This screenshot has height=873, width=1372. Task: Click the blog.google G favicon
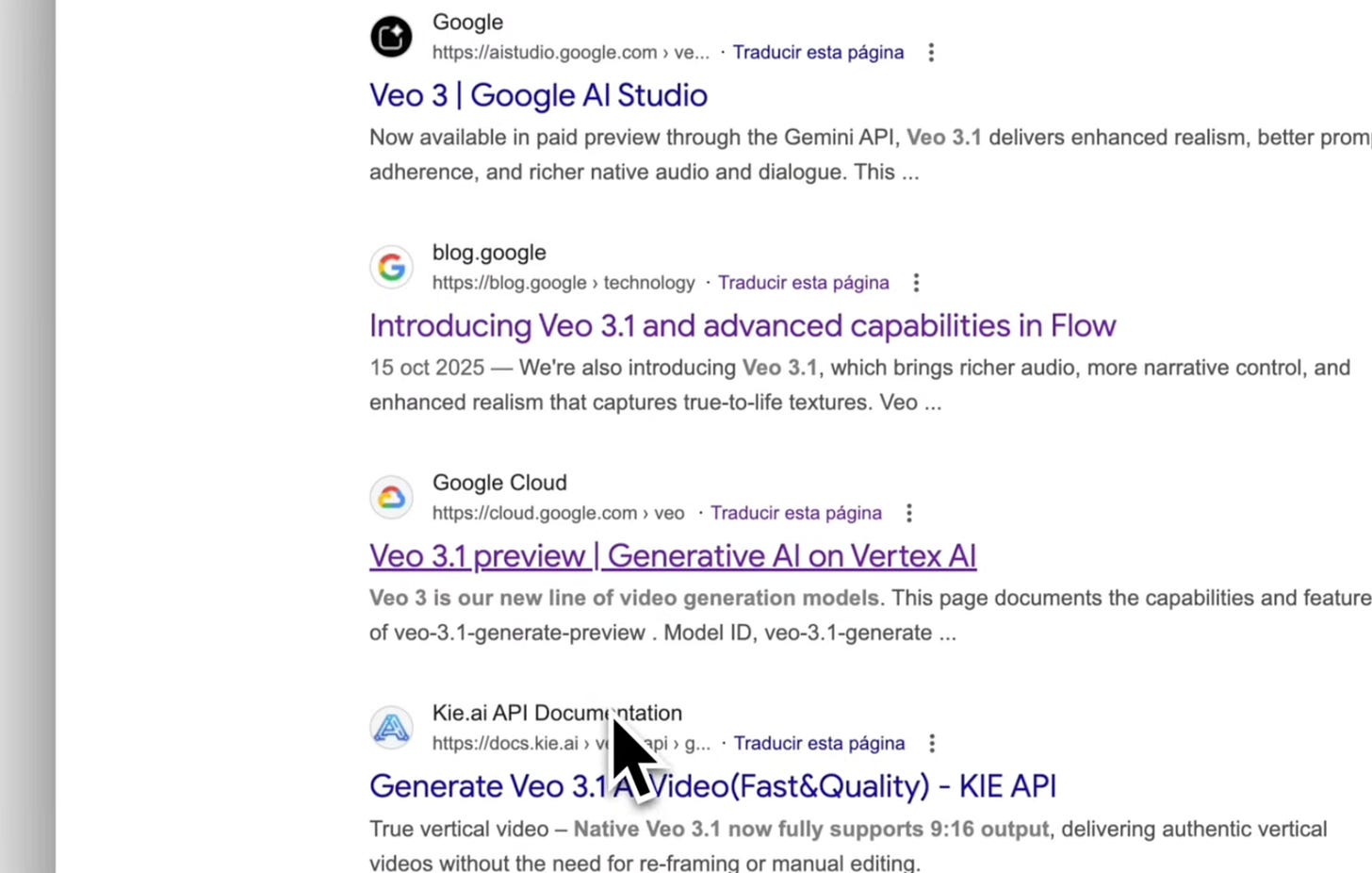[391, 267]
